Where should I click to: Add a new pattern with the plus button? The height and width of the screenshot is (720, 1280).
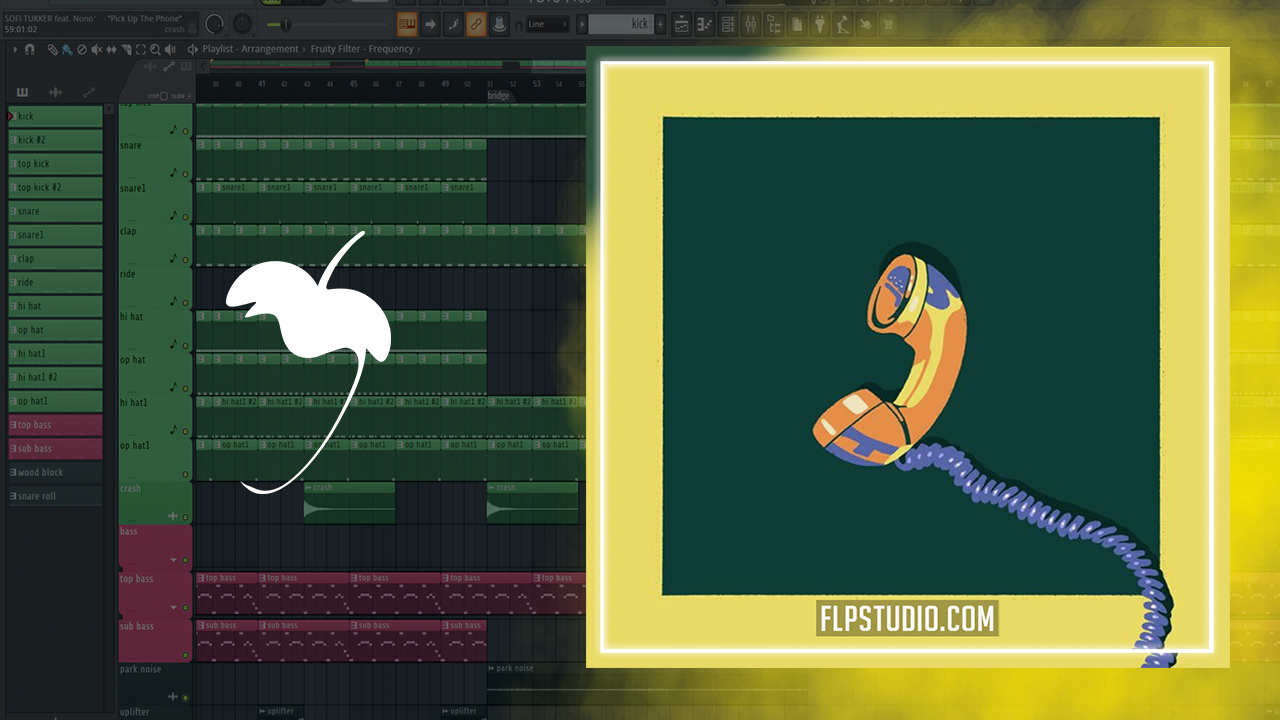[x=661, y=24]
